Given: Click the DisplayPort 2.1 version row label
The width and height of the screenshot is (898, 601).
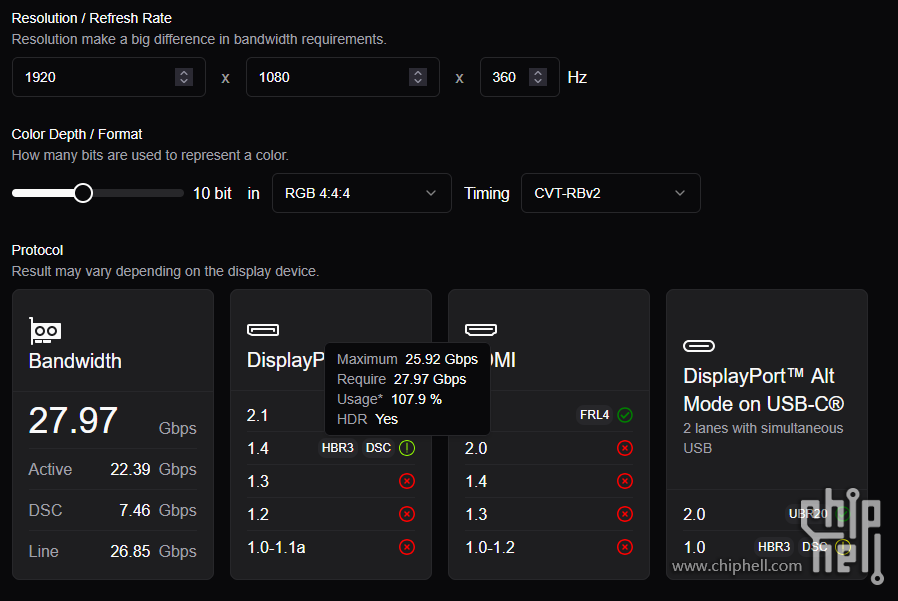Looking at the screenshot, I should pyautogui.click(x=257, y=415).
